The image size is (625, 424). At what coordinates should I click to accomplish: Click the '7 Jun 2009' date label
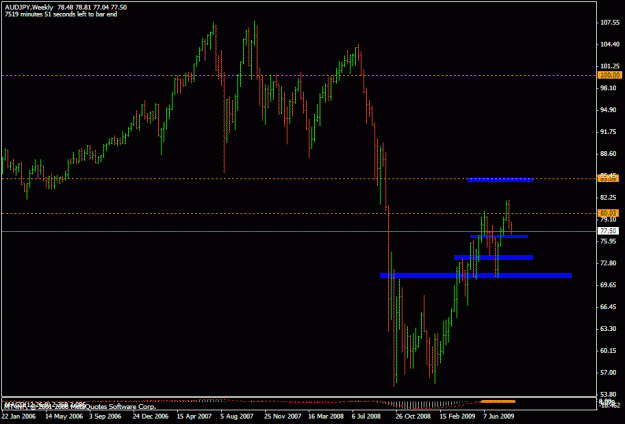[498, 416]
